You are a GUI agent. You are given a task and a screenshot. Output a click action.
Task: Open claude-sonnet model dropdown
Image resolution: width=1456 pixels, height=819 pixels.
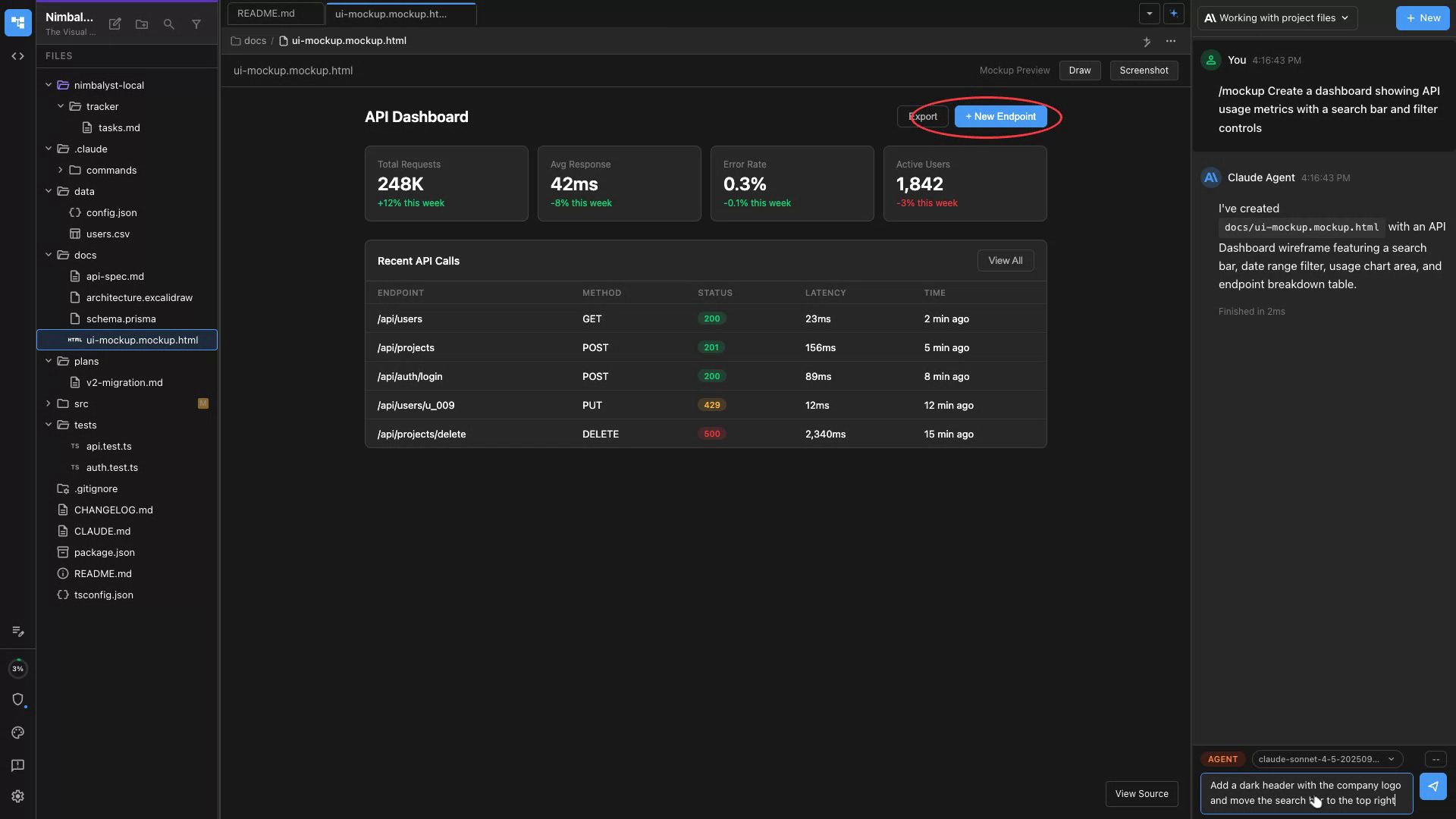[x=1326, y=759]
